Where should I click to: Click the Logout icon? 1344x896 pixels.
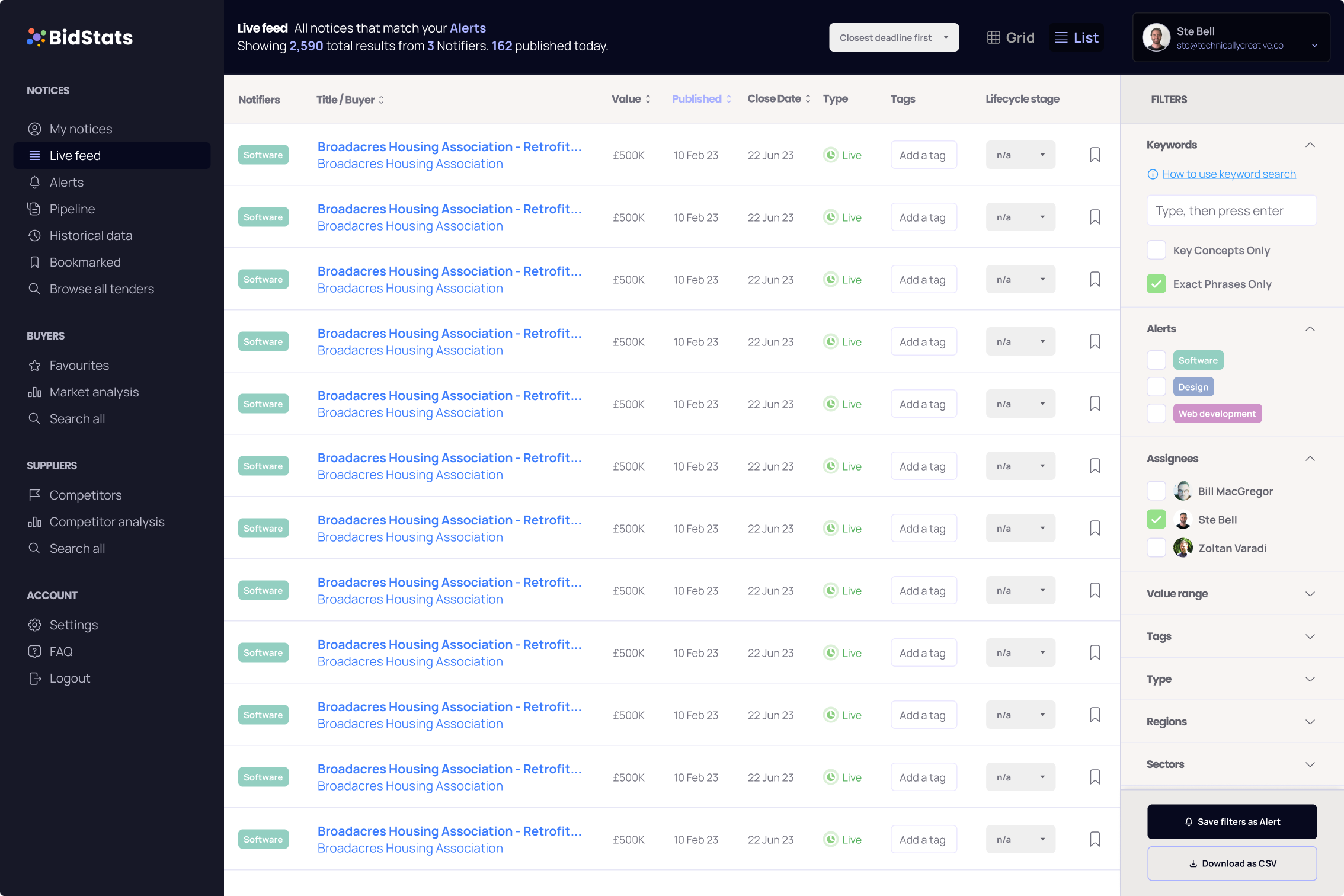(34, 678)
